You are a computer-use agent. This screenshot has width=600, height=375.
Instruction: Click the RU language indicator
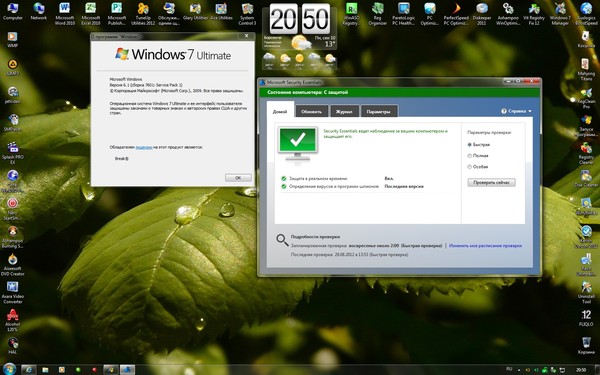point(509,369)
